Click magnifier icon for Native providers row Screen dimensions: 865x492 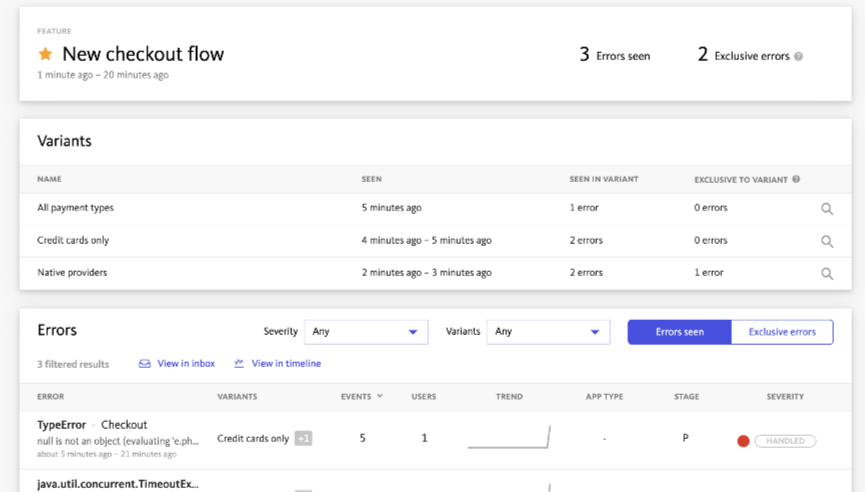coord(827,273)
